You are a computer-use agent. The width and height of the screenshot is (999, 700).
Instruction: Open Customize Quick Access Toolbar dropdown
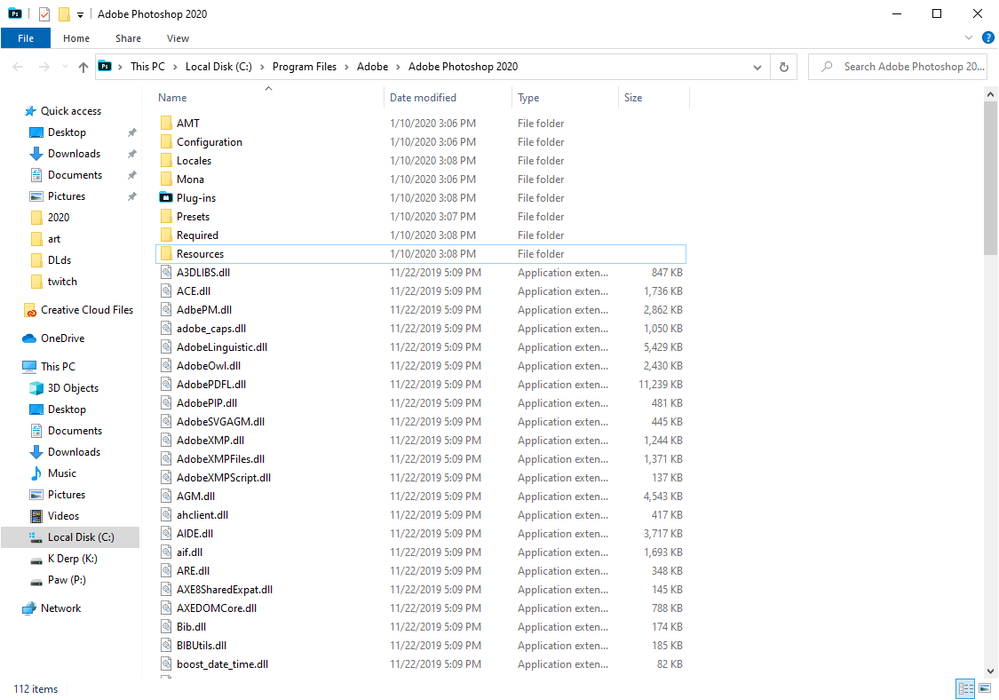pyautogui.click(x=80, y=15)
